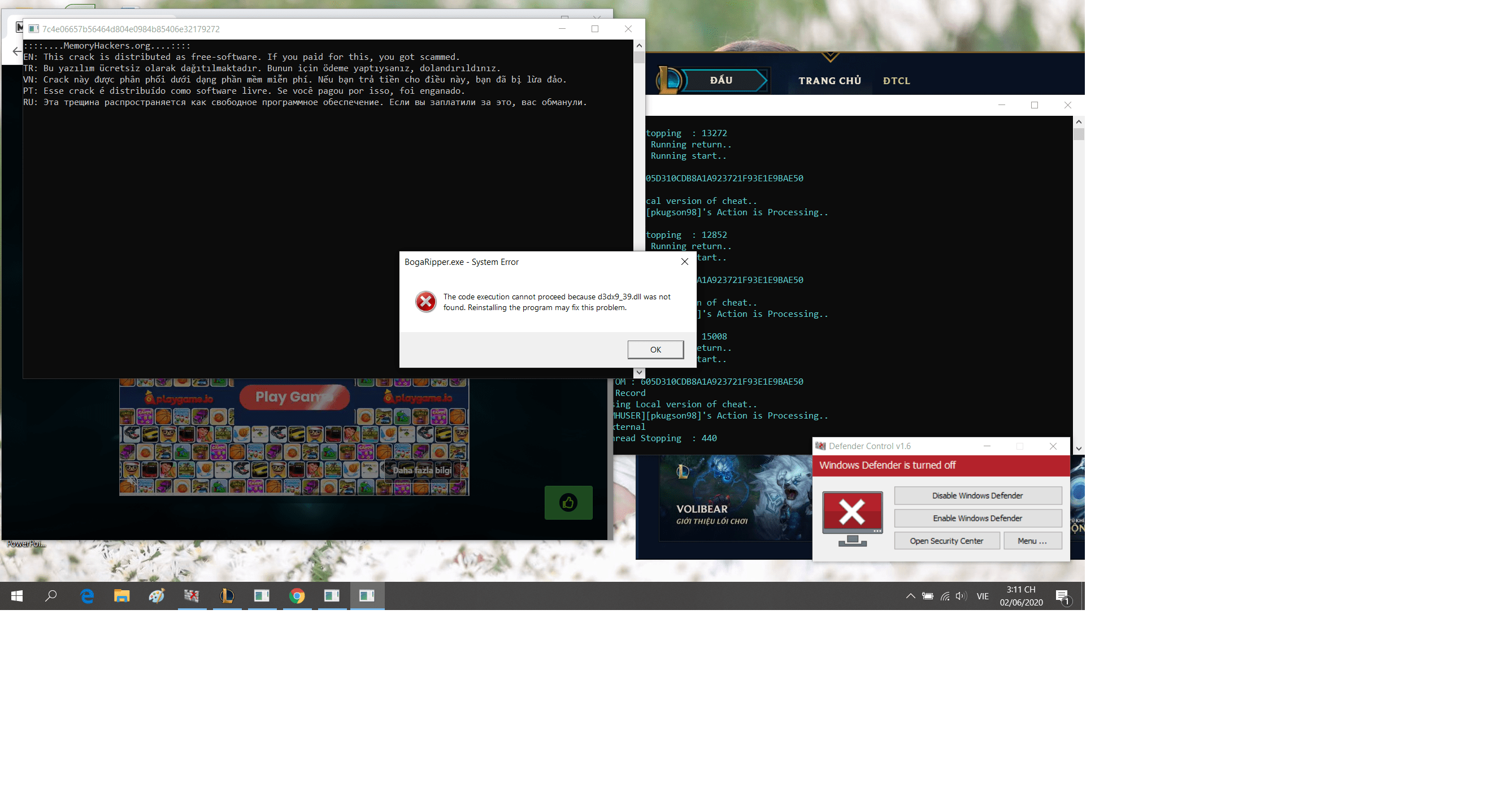Minimize the right console window
This screenshot has height=810, width=1512.
(x=1001, y=105)
